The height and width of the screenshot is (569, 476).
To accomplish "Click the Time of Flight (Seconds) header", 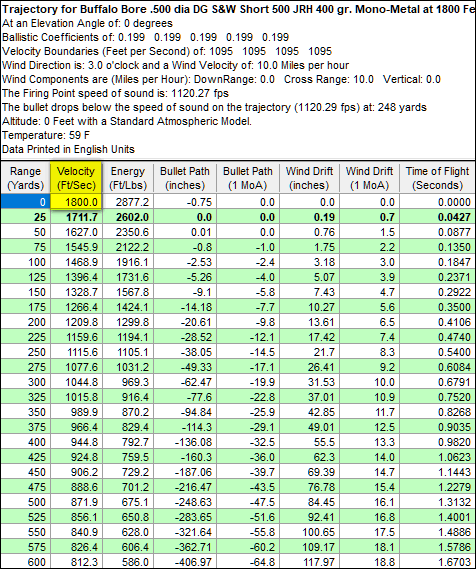I will tap(437, 178).
